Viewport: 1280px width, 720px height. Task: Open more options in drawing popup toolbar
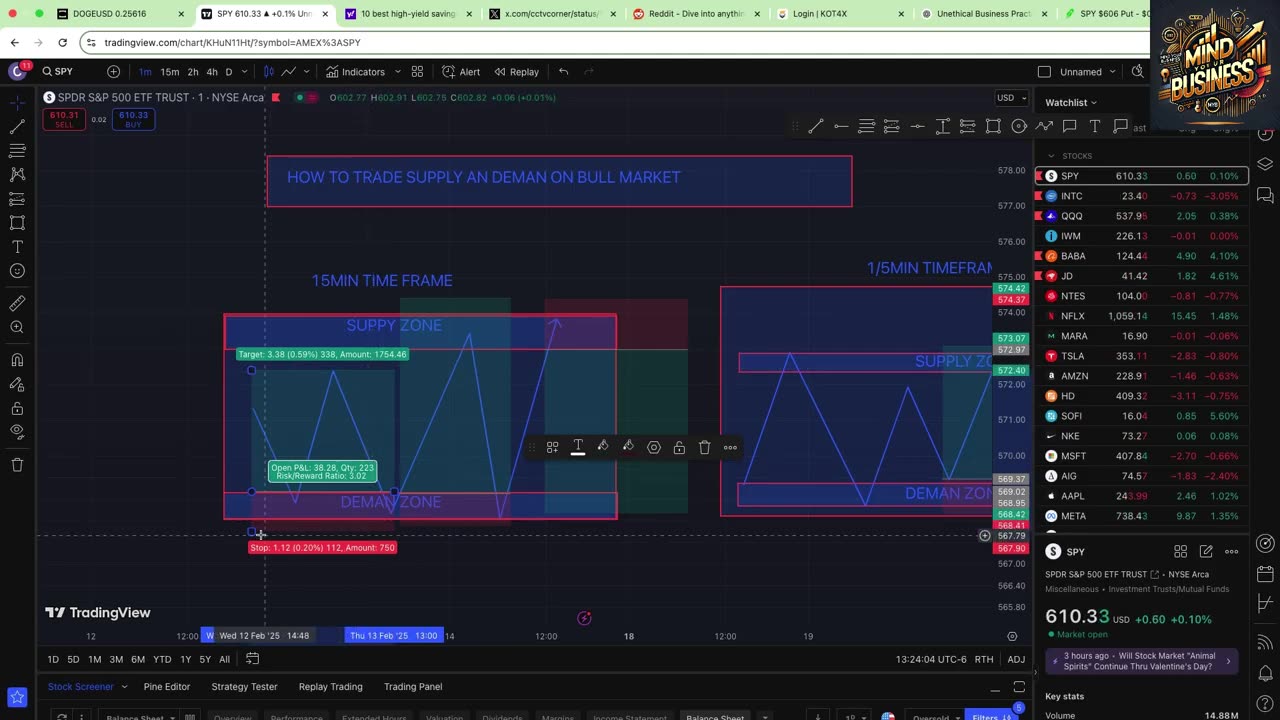pyautogui.click(x=730, y=447)
